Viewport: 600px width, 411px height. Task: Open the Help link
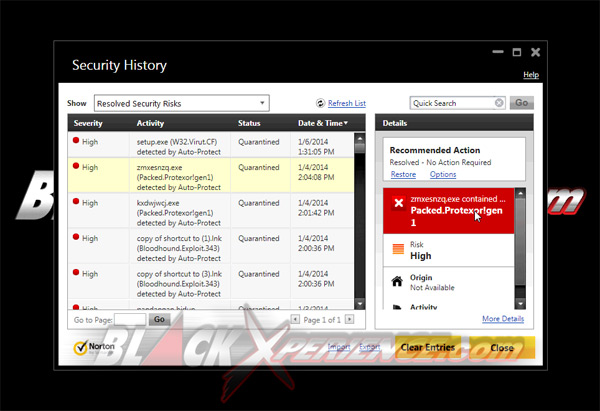click(531, 75)
